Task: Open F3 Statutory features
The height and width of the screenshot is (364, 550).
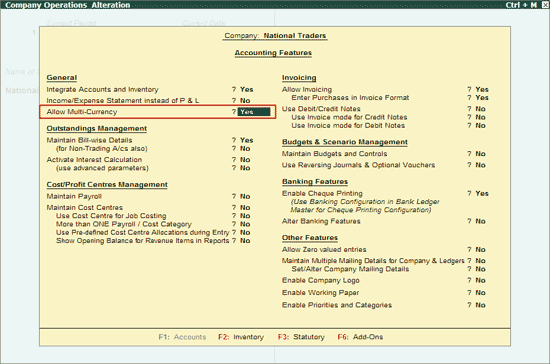Action: [x=301, y=337]
